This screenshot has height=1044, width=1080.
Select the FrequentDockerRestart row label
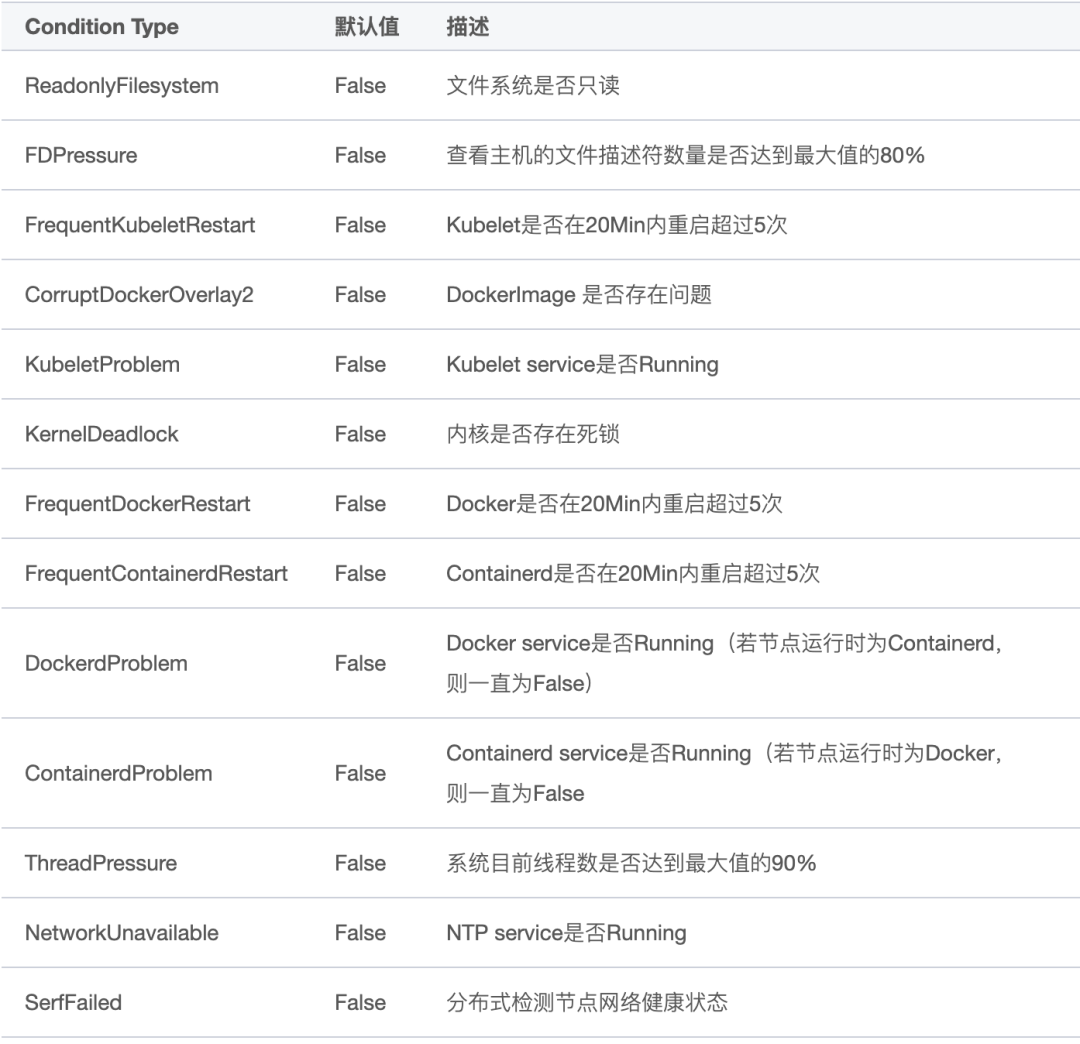coord(138,504)
